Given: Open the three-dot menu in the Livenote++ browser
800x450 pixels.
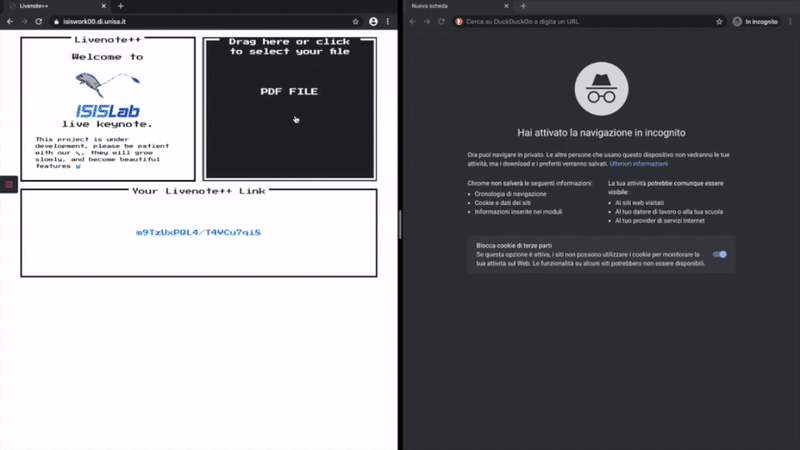Looking at the screenshot, I should pos(388,21).
